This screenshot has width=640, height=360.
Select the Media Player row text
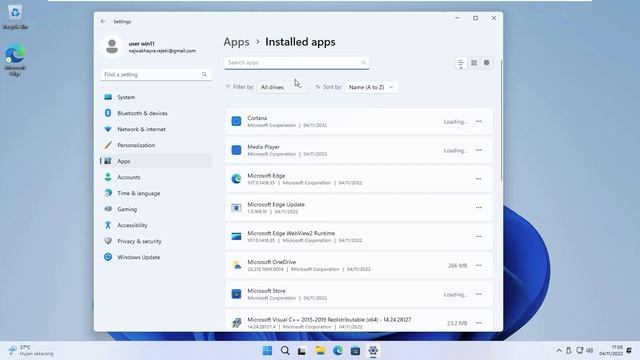pyautogui.click(x=263, y=147)
